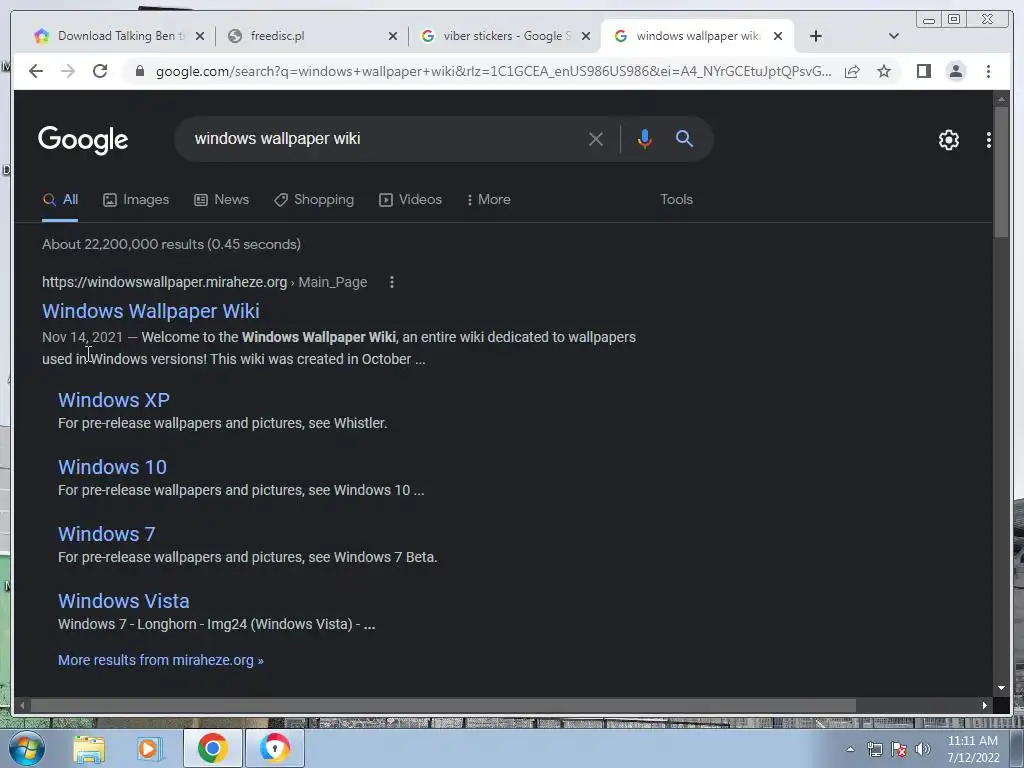
Task: Go back to the previous page
Action: click(x=36, y=71)
